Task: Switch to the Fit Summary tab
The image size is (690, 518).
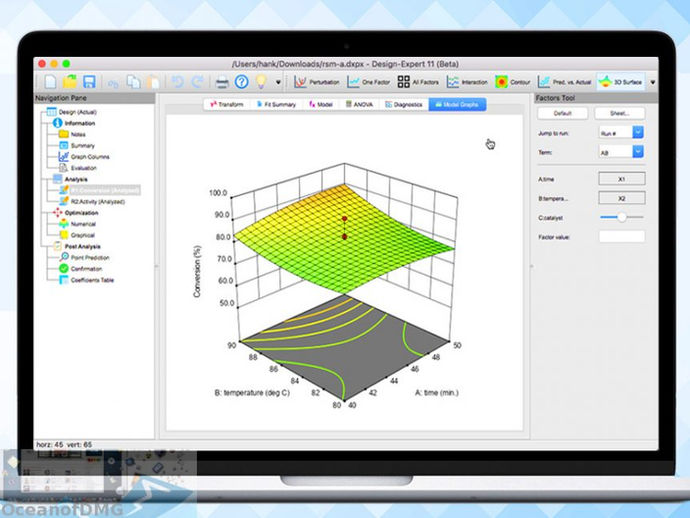Action: coord(276,104)
